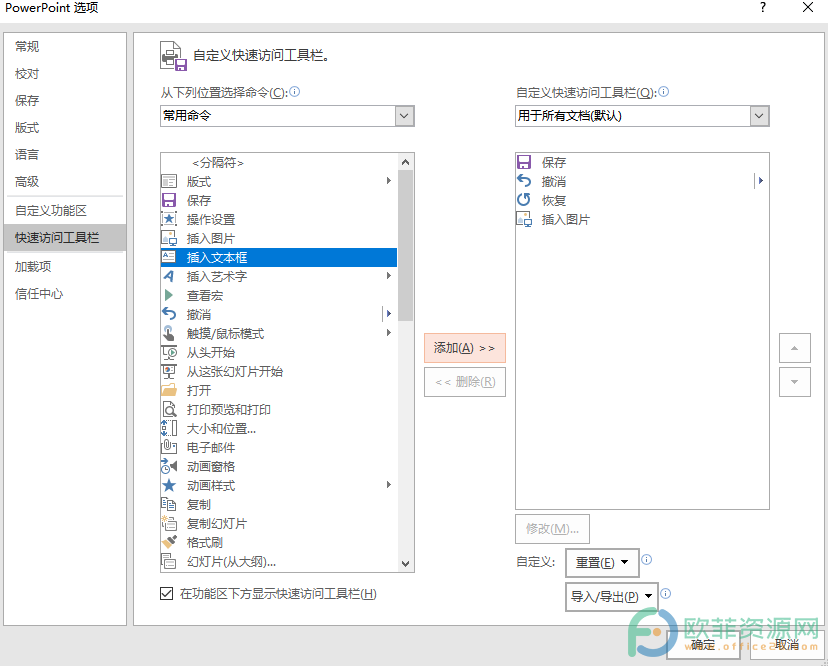
Task: Click the 幻灯片(从大纲) icon
Action: 169,561
